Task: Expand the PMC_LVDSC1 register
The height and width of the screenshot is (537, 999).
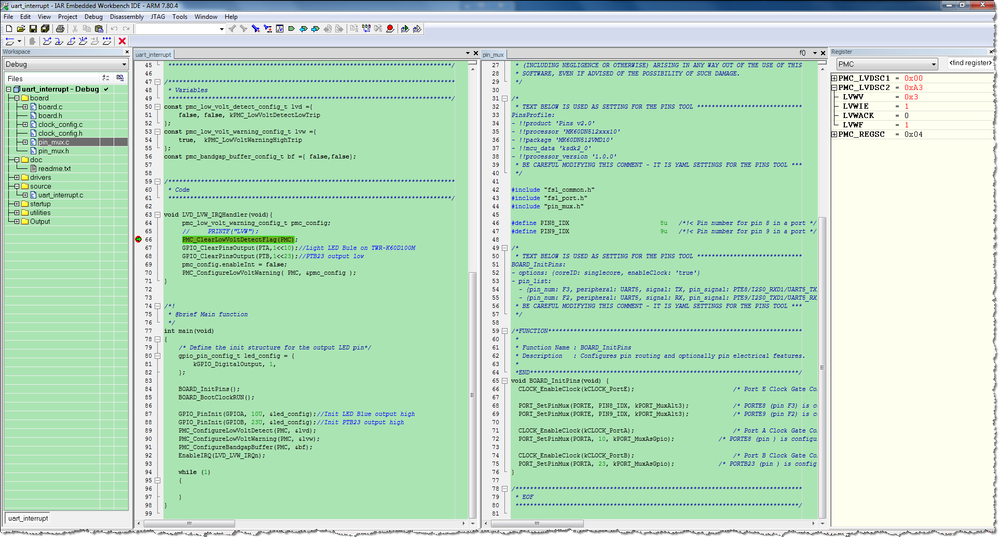Action: [x=834, y=78]
